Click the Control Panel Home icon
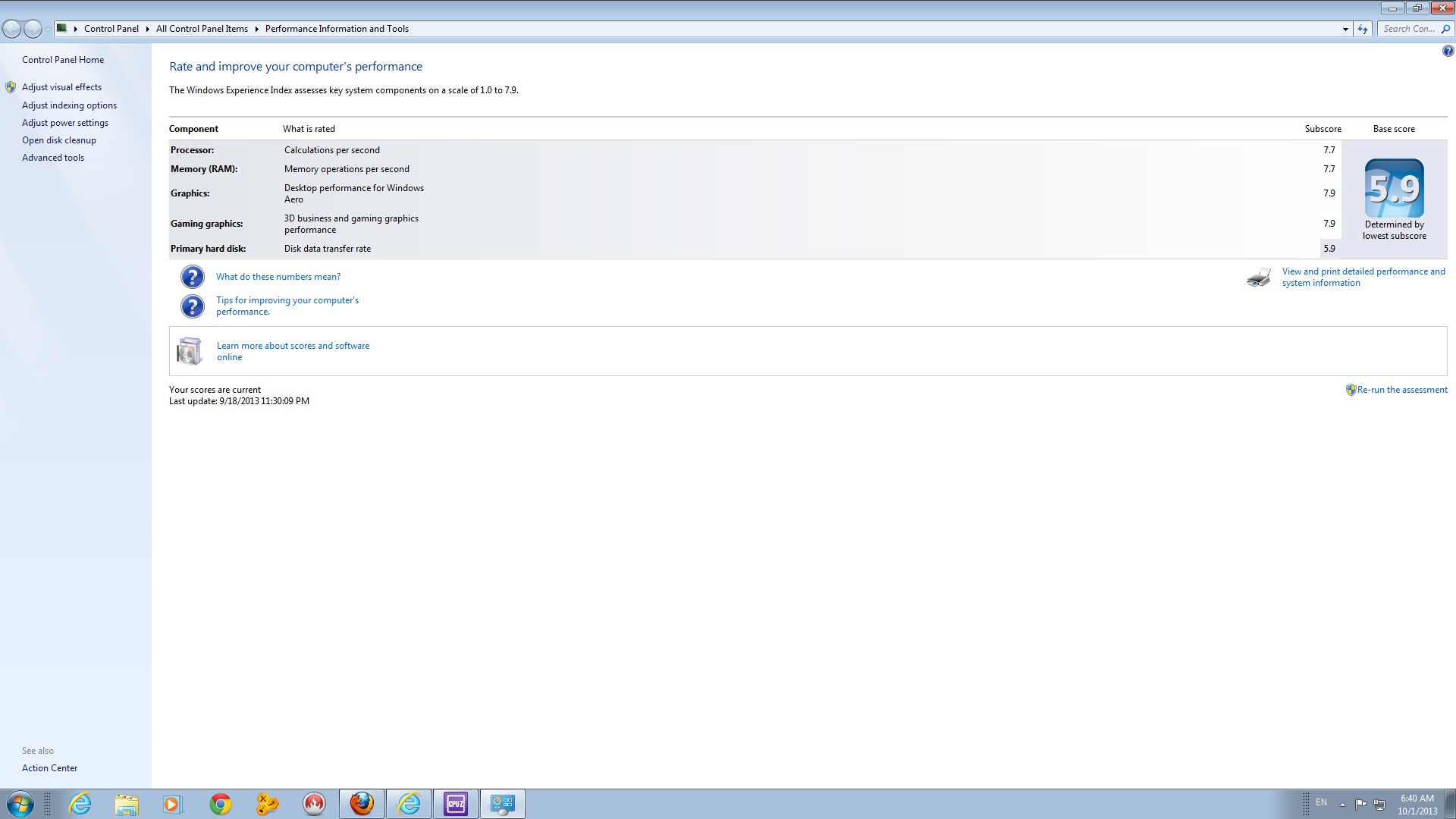 pos(63,59)
